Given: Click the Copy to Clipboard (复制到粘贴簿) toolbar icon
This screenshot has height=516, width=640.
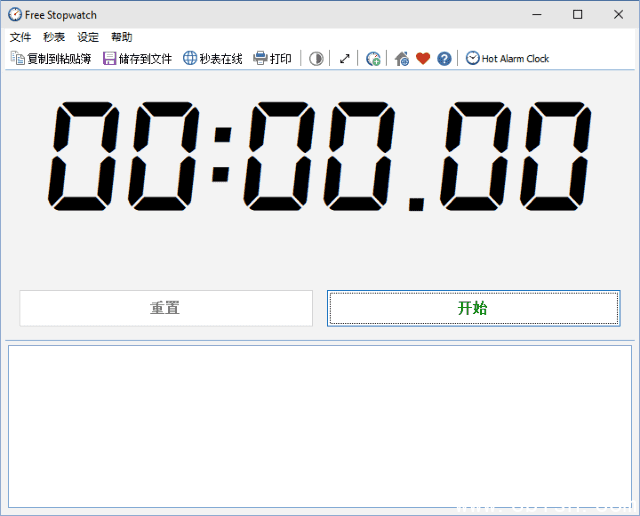Looking at the screenshot, I should coord(18,59).
